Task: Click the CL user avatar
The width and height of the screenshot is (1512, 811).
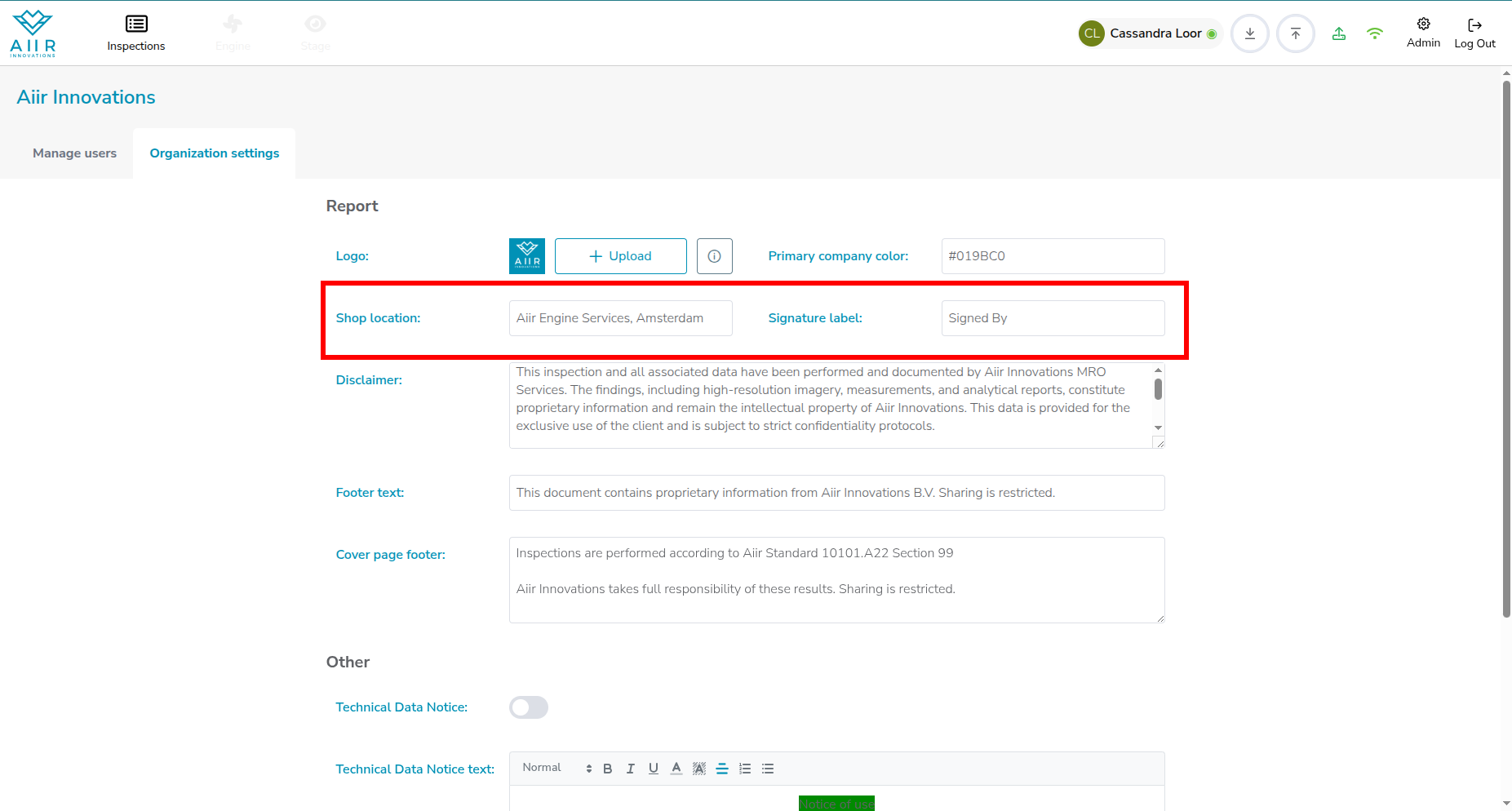Action: click(1092, 33)
